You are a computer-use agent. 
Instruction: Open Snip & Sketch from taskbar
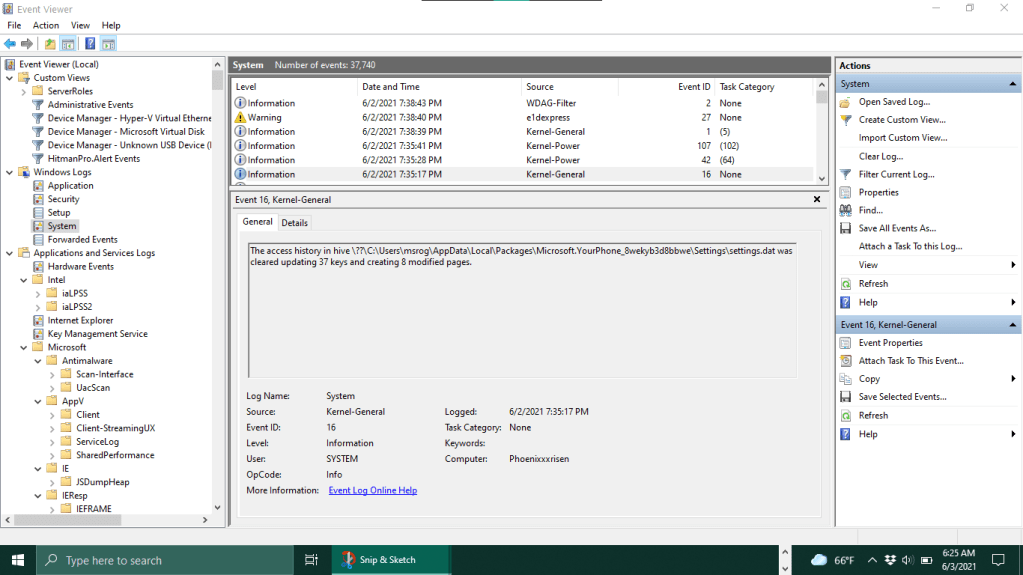pos(377,560)
